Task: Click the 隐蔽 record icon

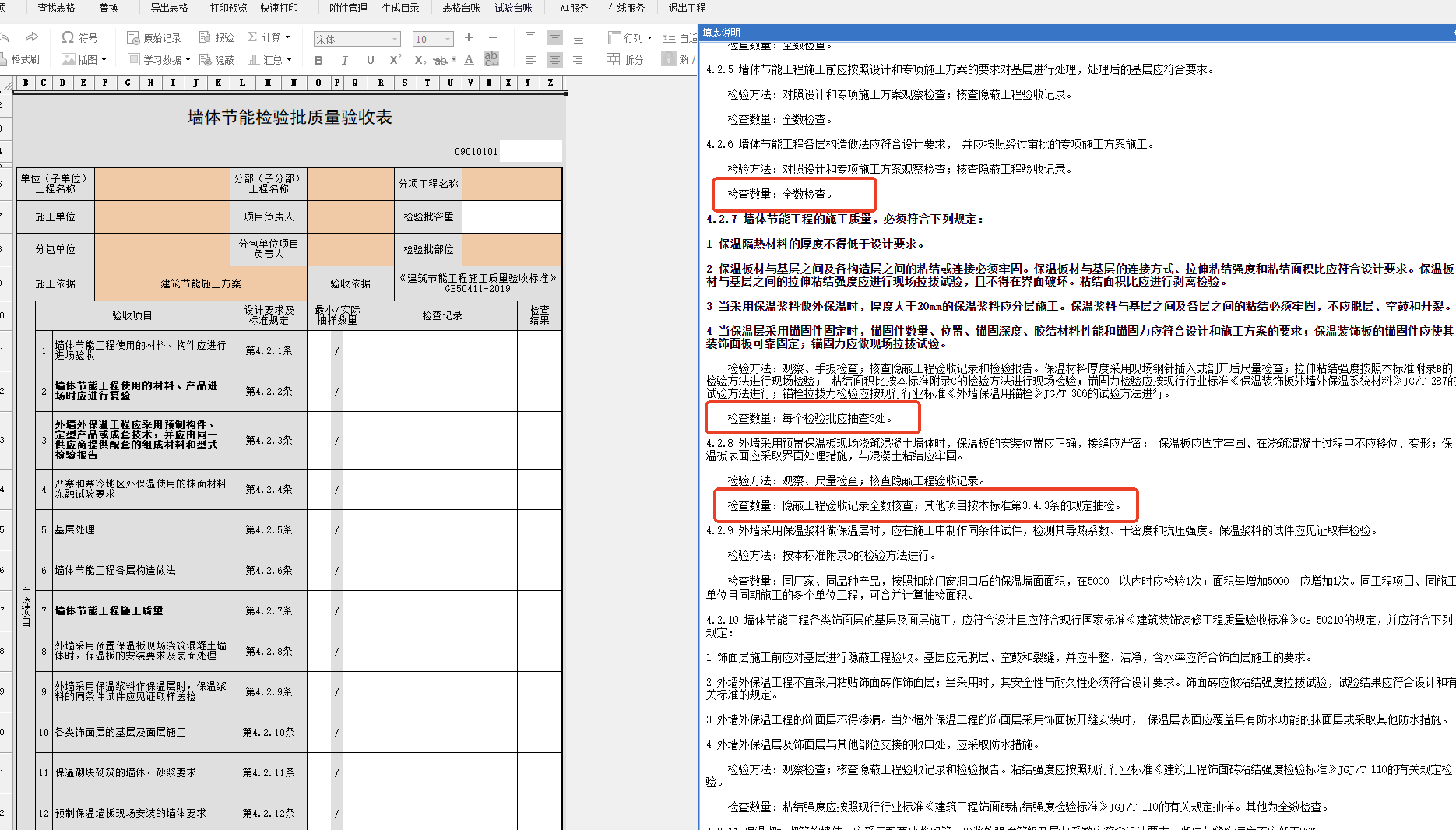Action: pyautogui.click(x=216, y=59)
